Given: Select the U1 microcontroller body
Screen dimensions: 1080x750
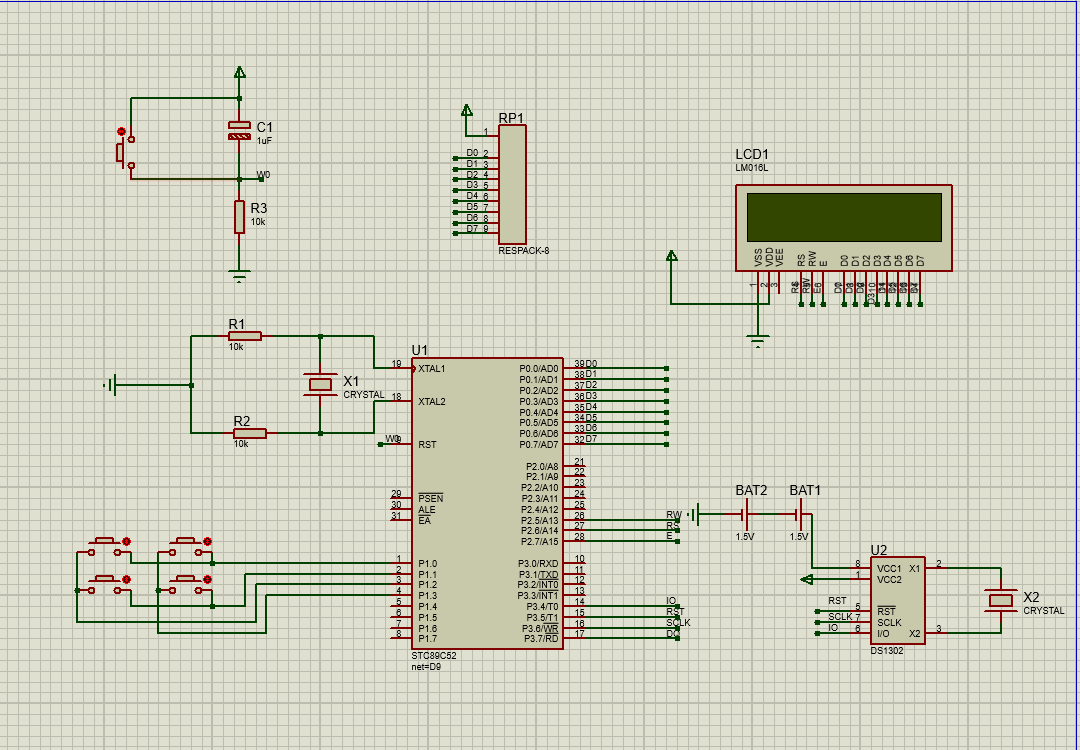Looking at the screenshot, I should click(487, 503).
